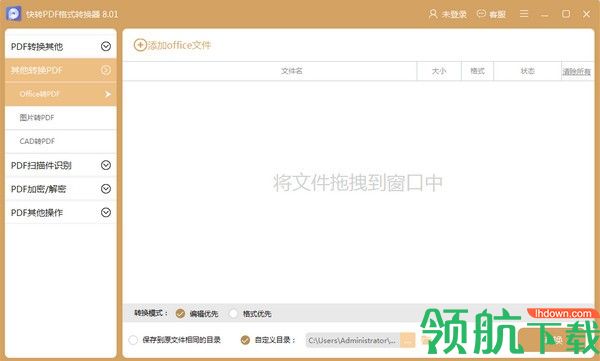This screenshot has height=361, width=600.
Task: Open the 未登录 user login
Action: [447, 14]
